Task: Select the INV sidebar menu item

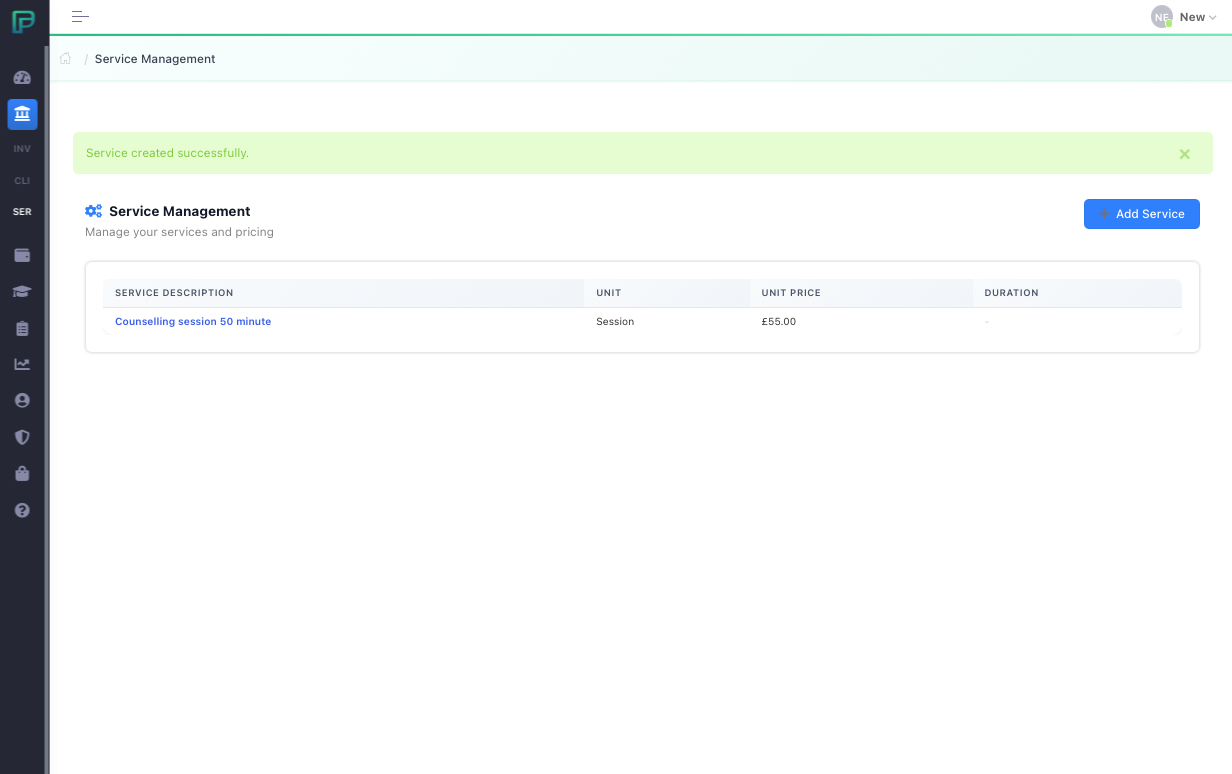Action: click(x=22, y=148)
